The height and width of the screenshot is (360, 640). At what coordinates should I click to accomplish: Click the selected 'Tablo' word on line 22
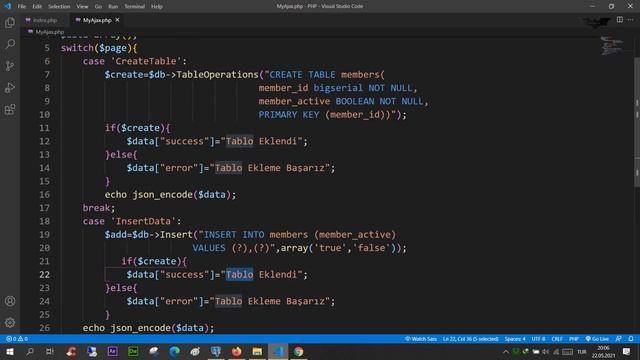pyautogui.click(x=240, y=275)
